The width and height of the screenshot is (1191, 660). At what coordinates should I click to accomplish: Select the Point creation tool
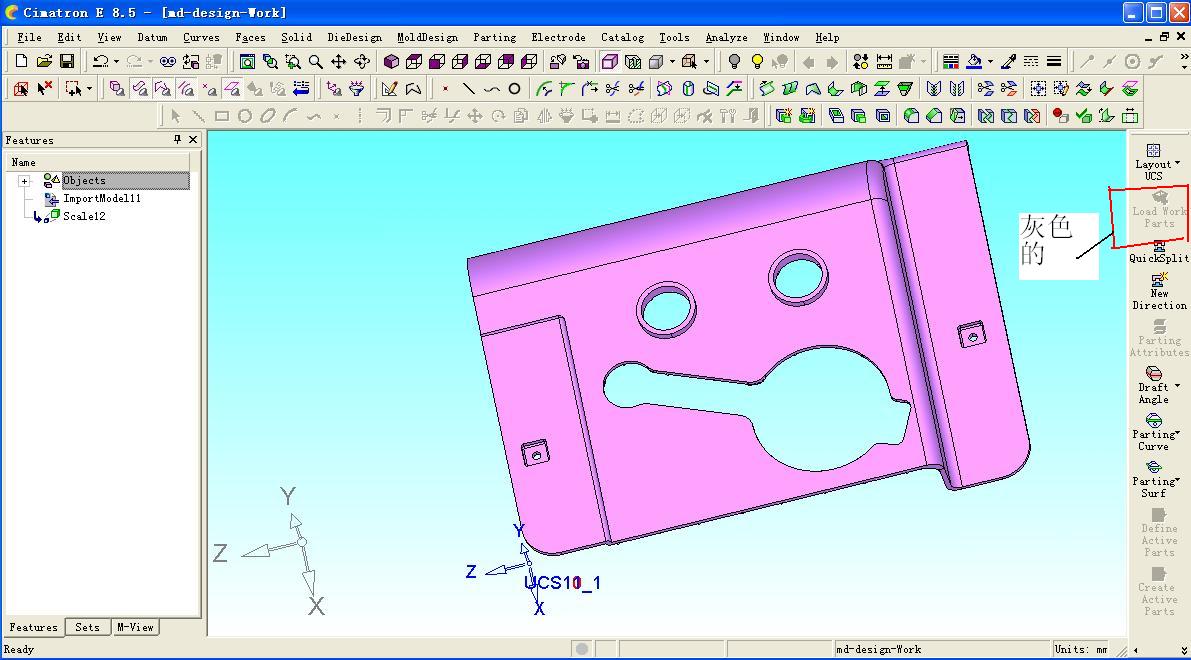[x=445, y=89]
